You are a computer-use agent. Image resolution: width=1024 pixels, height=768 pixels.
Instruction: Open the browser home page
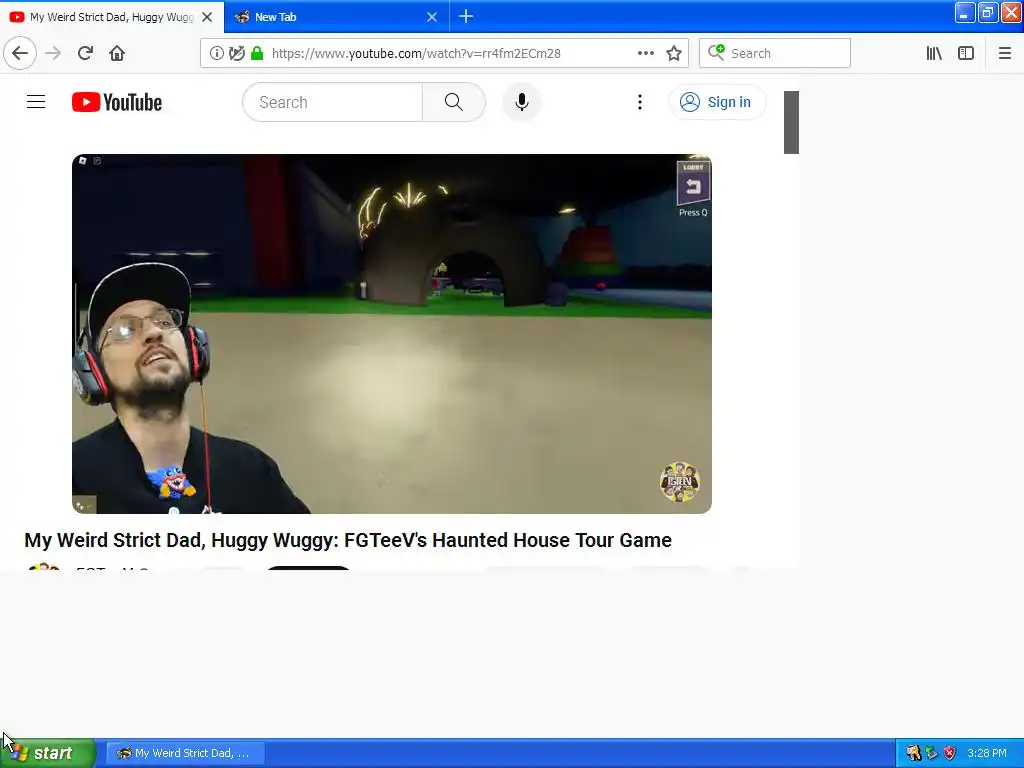coord(117,53)
